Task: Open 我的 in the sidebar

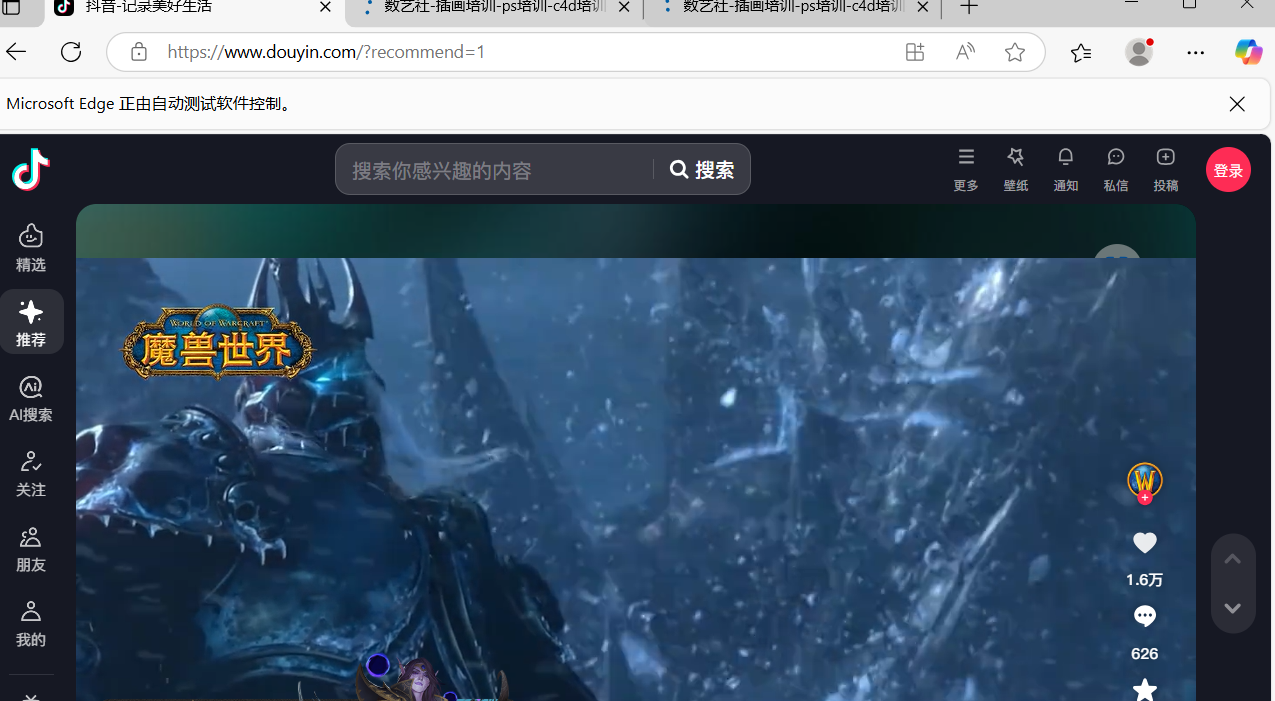Action: pyautogui.click(x=31, y=622)
